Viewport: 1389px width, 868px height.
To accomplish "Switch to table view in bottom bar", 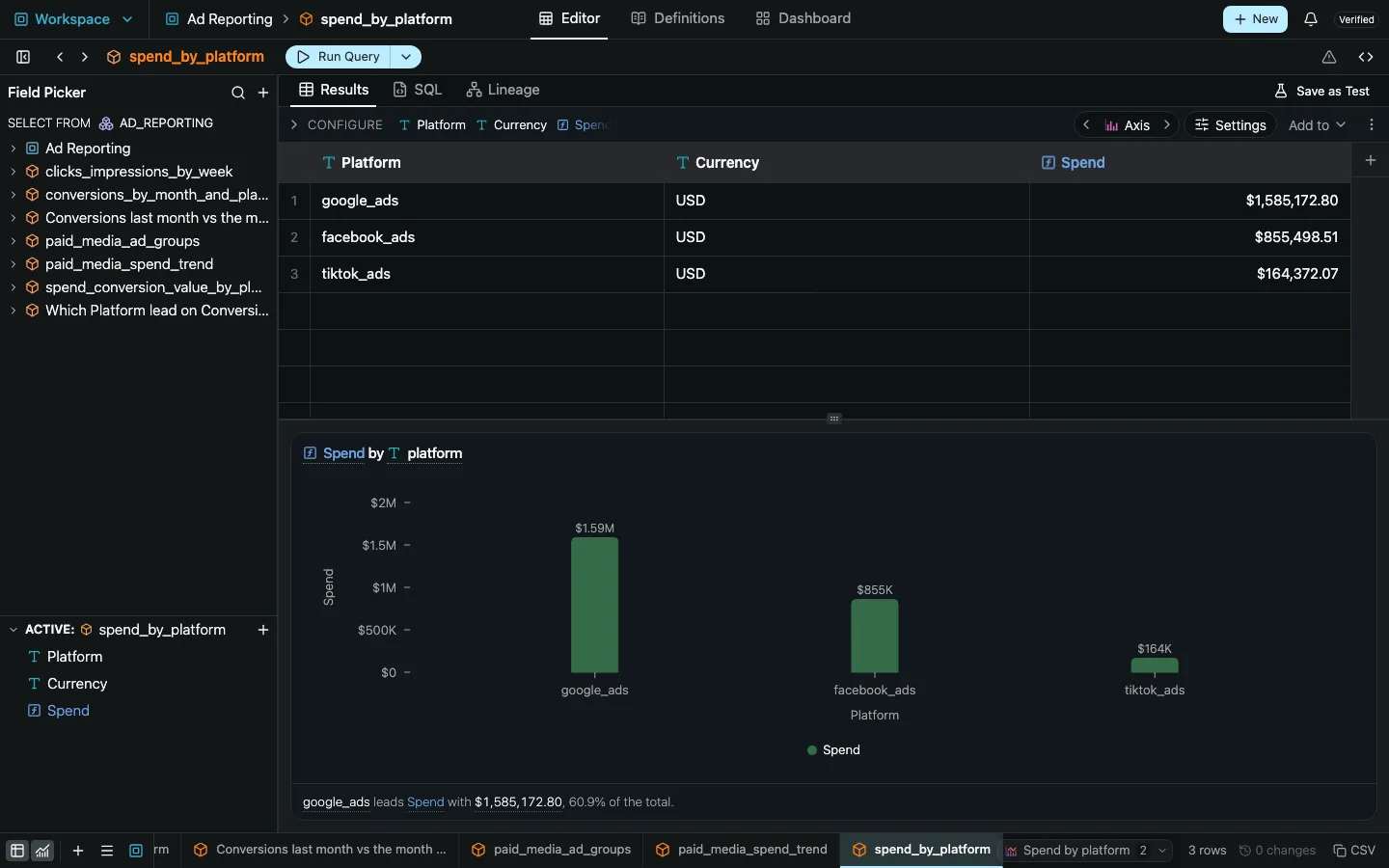I will [17, 851].
